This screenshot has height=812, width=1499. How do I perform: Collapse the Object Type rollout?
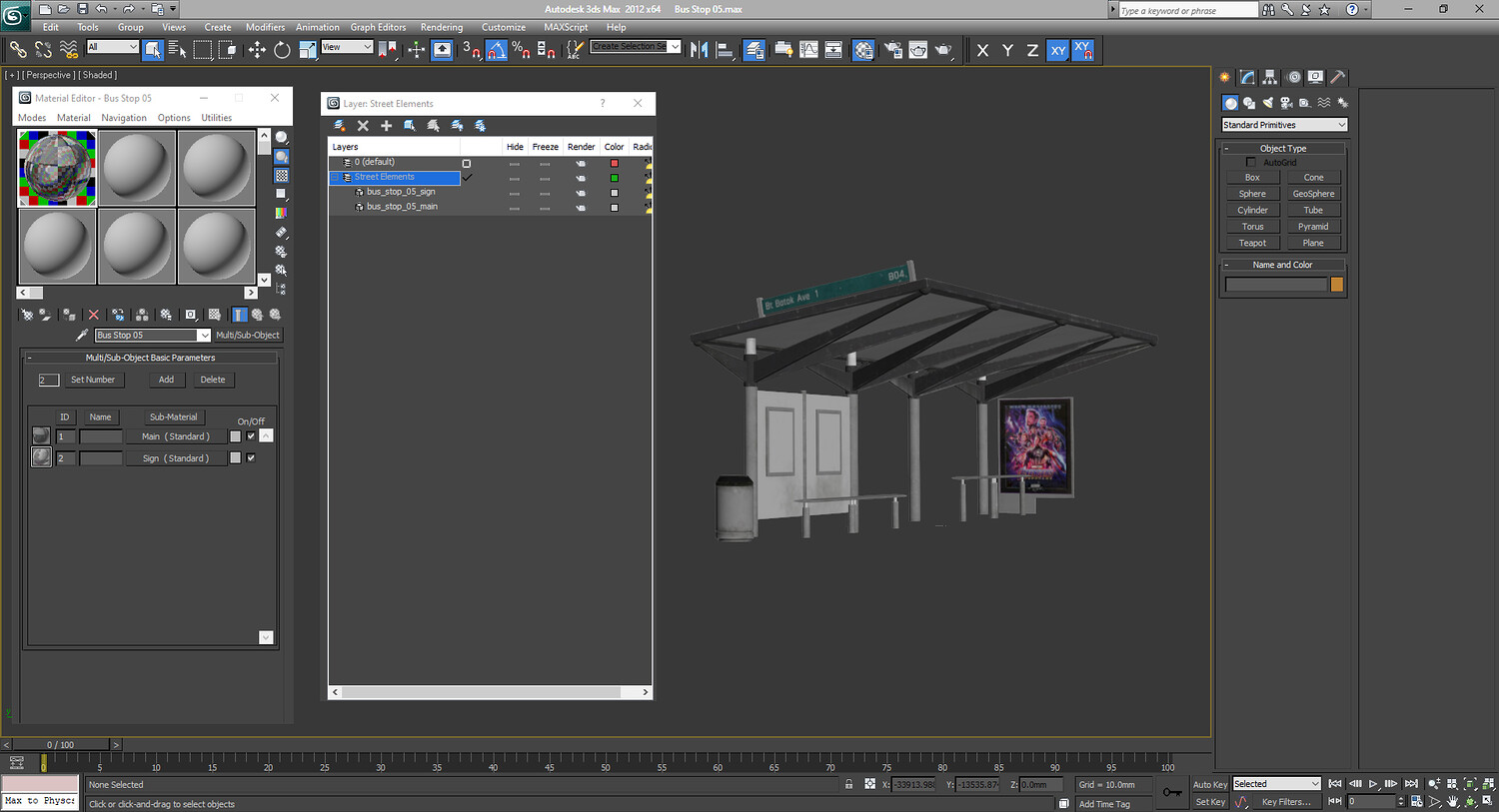(1284, 148)
